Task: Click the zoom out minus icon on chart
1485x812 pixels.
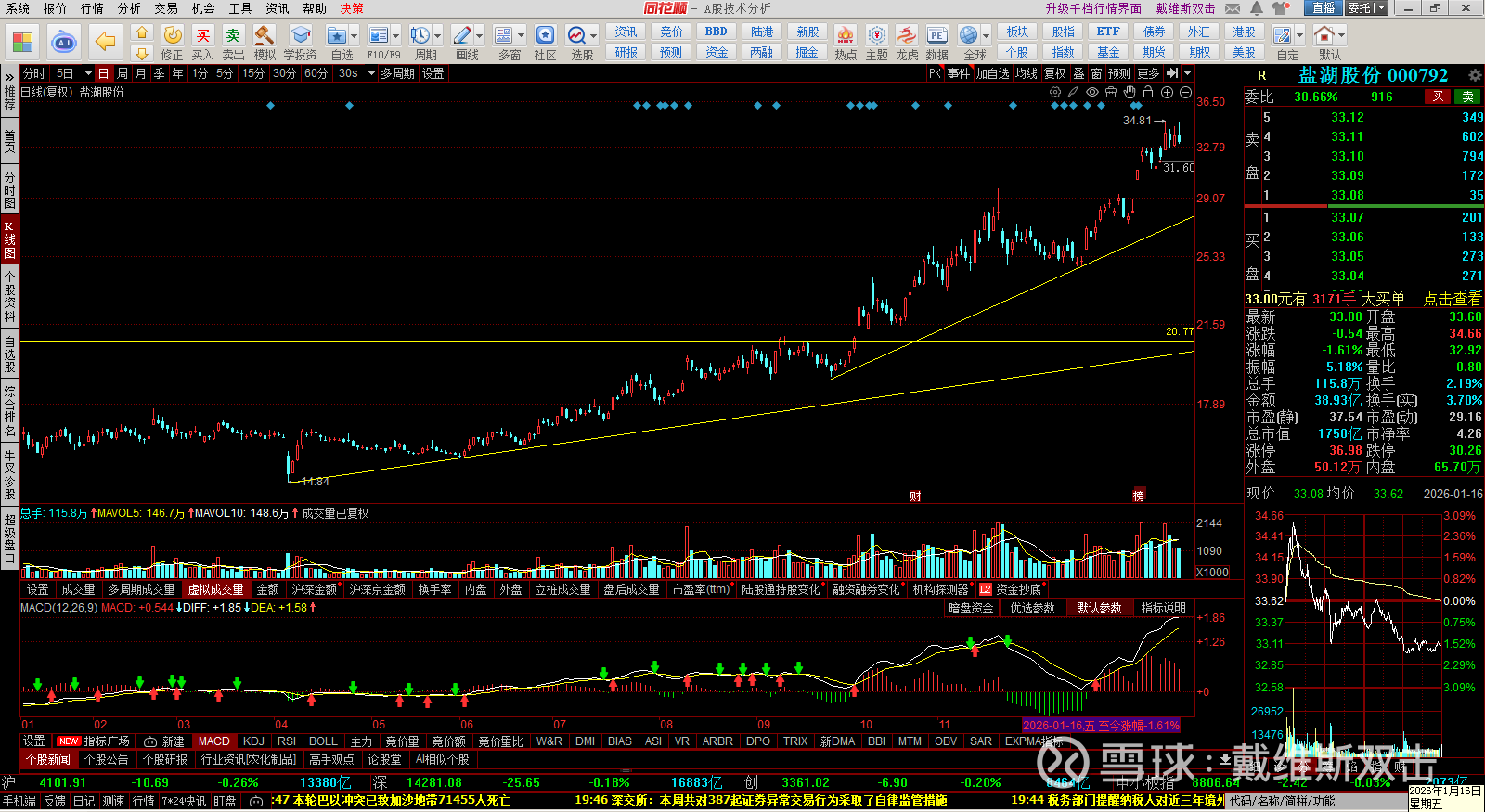Action: coord(1185,92)
